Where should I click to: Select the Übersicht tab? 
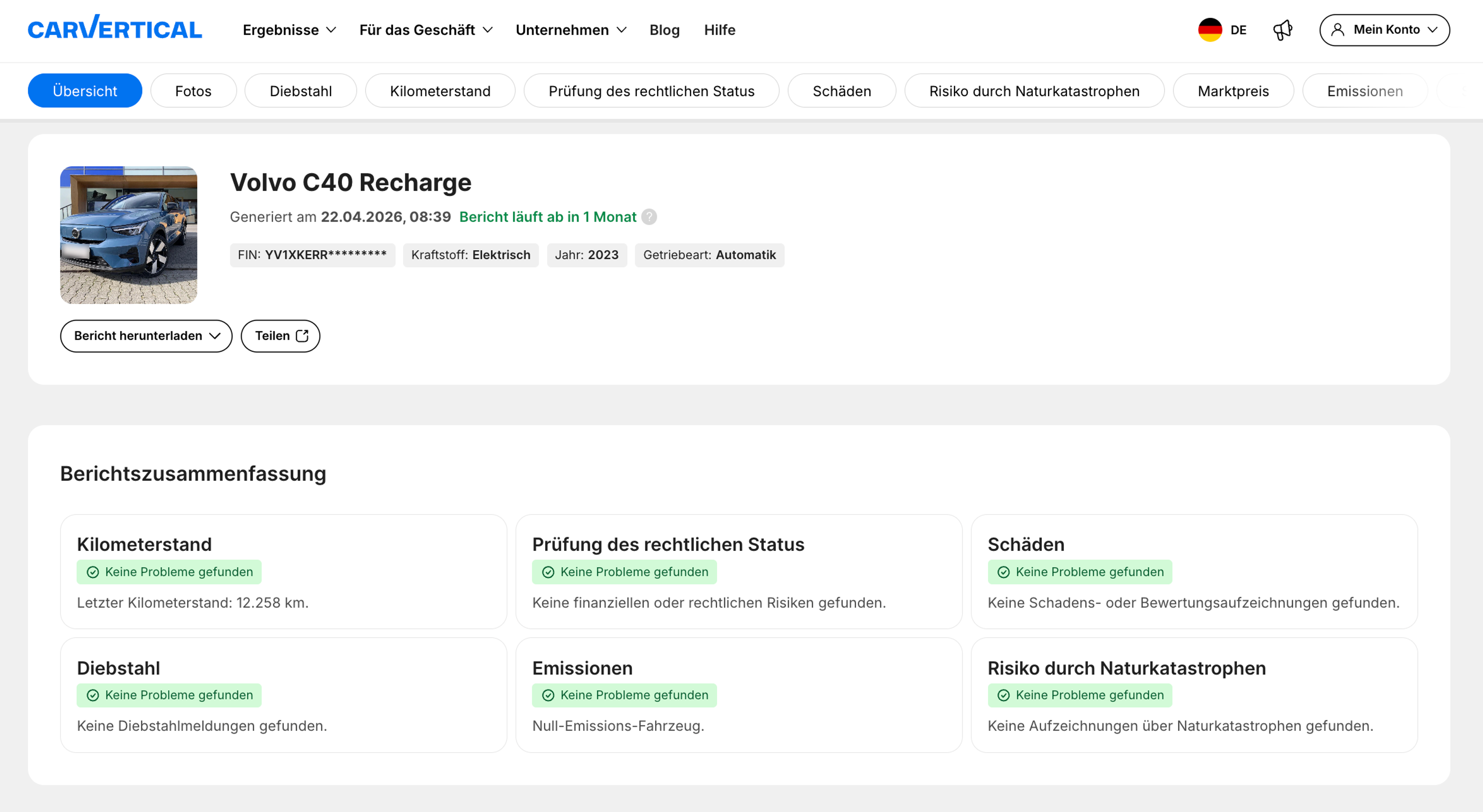pos(85,91)
